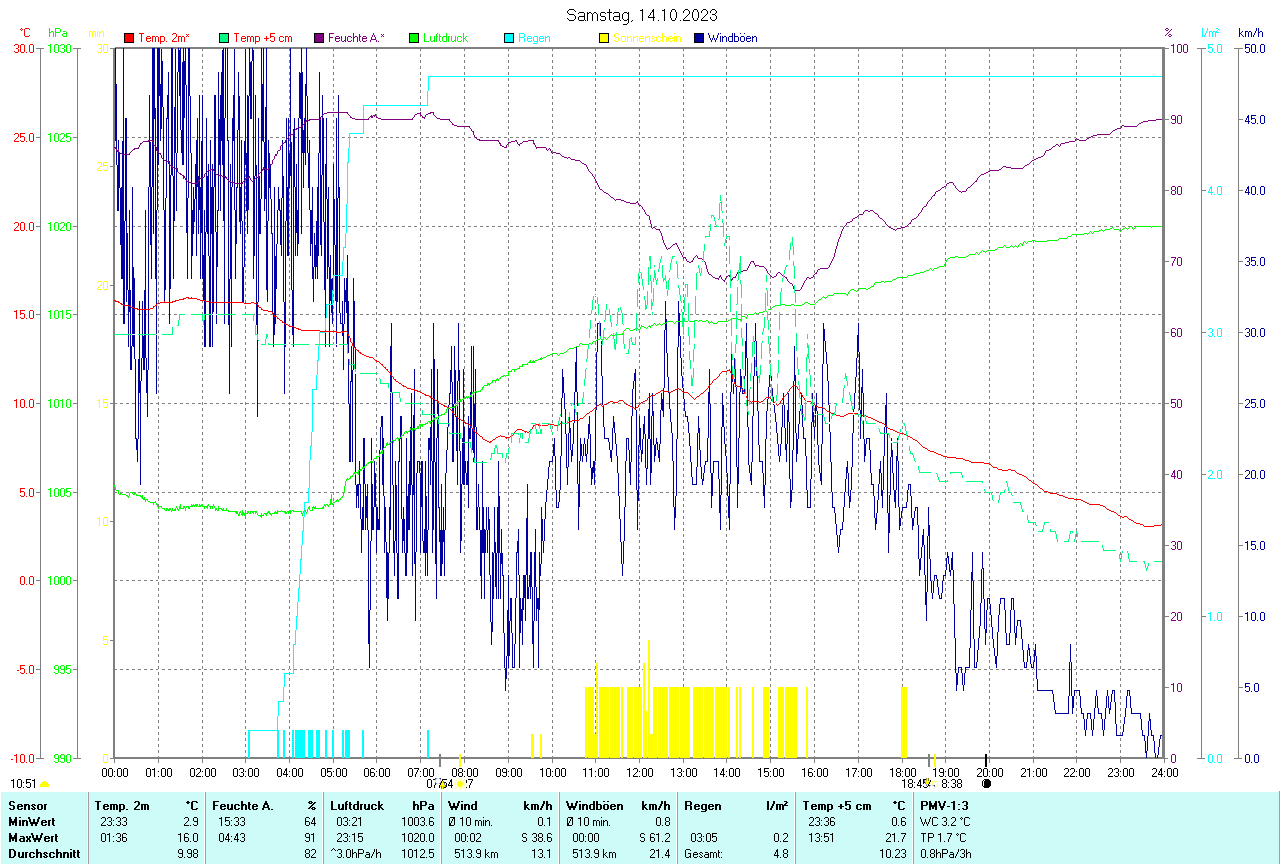Click the Gesamt: rain total label
This screenshot has width=1280, height=864.
coord(703,853)
